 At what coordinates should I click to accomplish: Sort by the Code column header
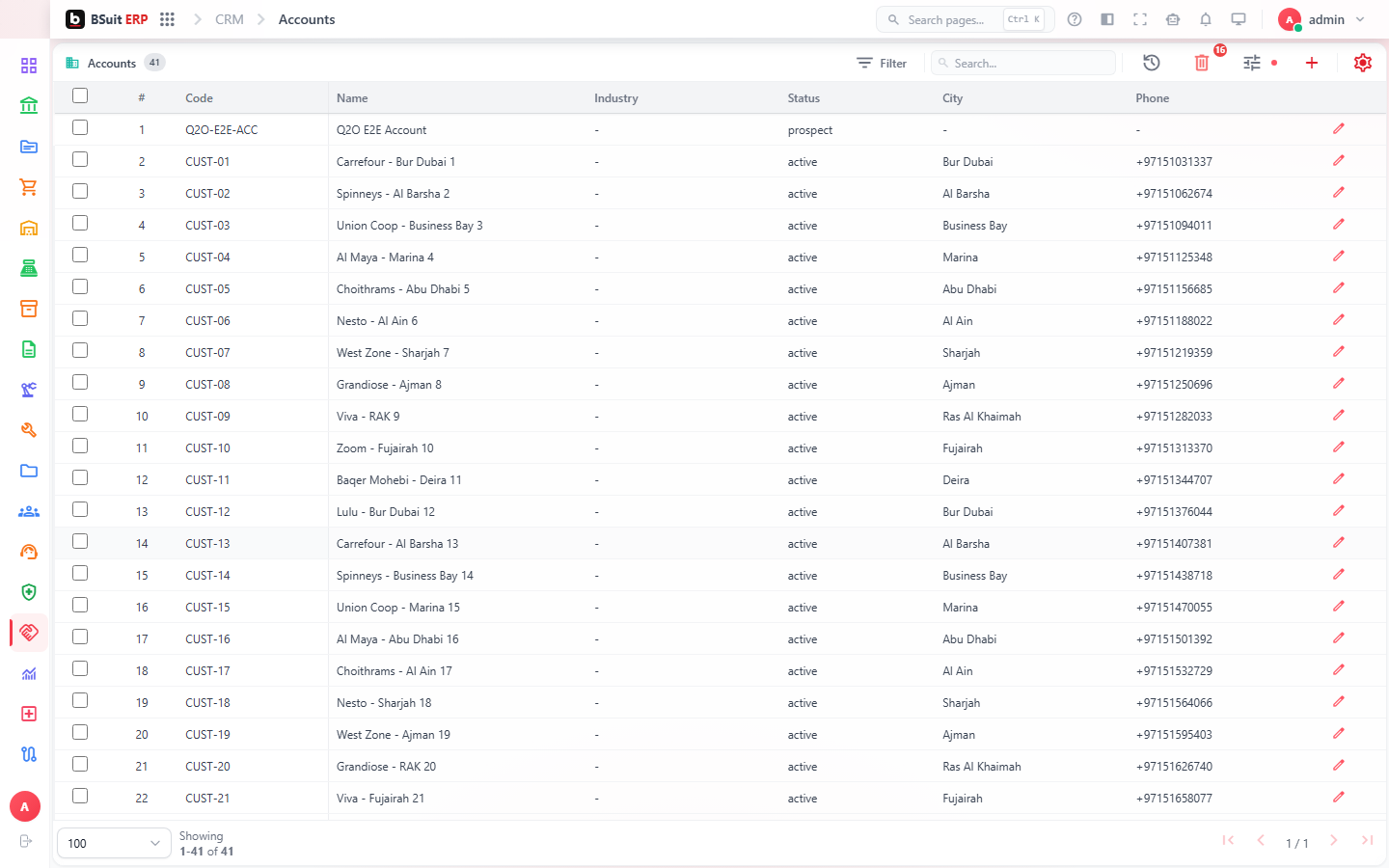(x=199, y=98)
